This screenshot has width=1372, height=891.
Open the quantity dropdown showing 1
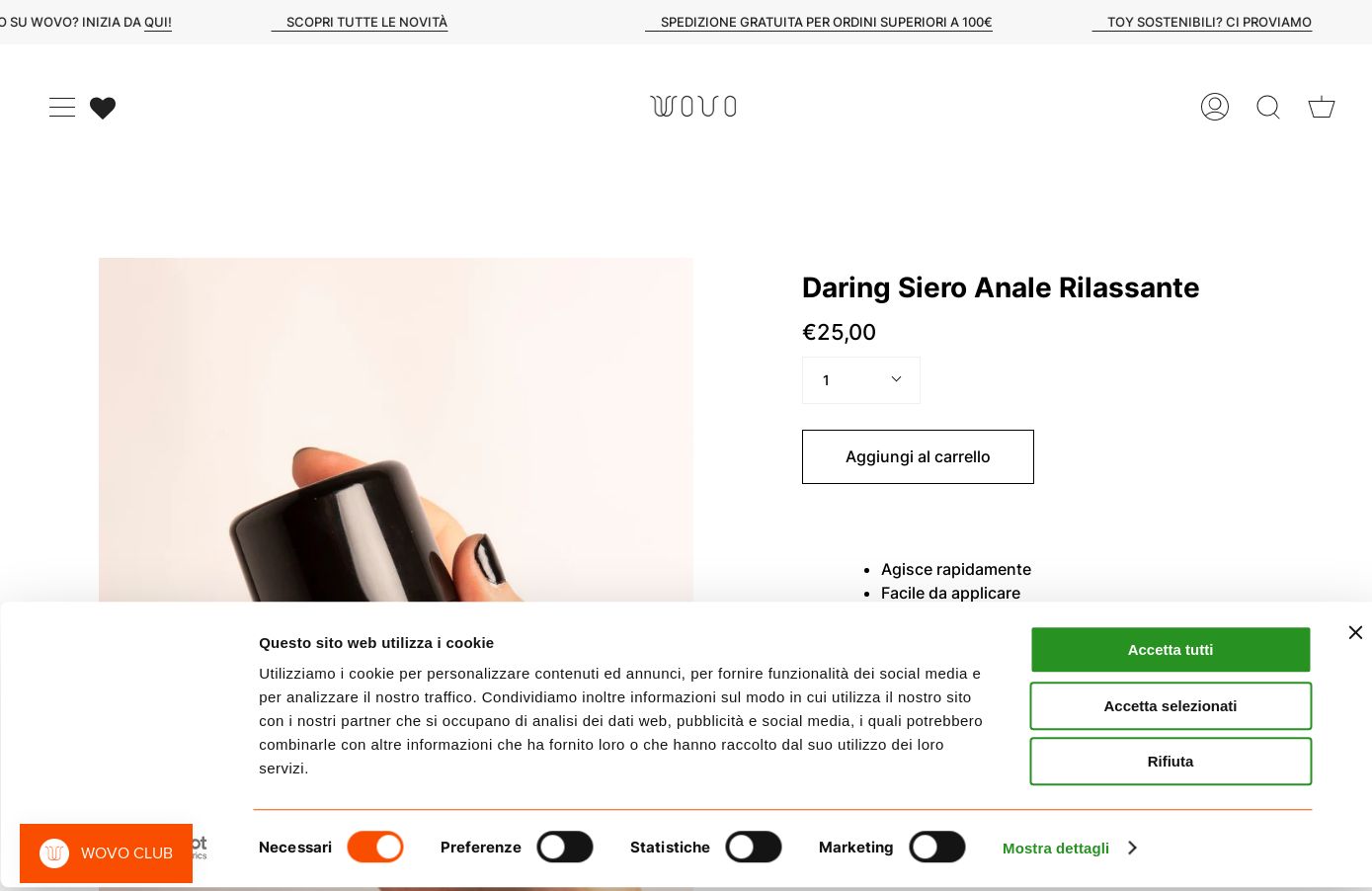pyautogui.click(x=861, y=380)
